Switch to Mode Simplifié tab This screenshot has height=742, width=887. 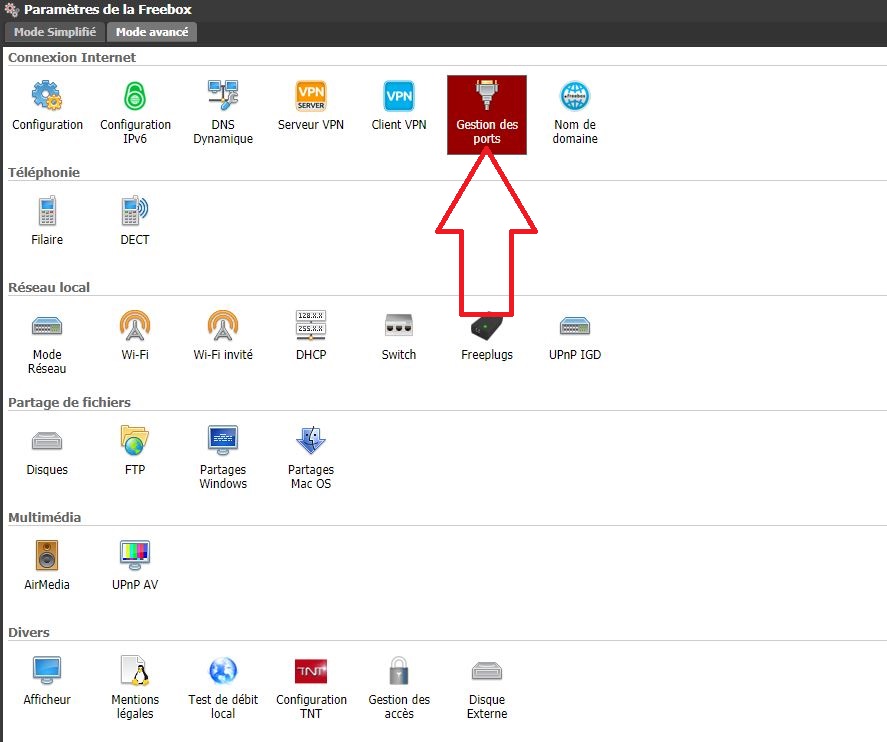pos(55,32)
